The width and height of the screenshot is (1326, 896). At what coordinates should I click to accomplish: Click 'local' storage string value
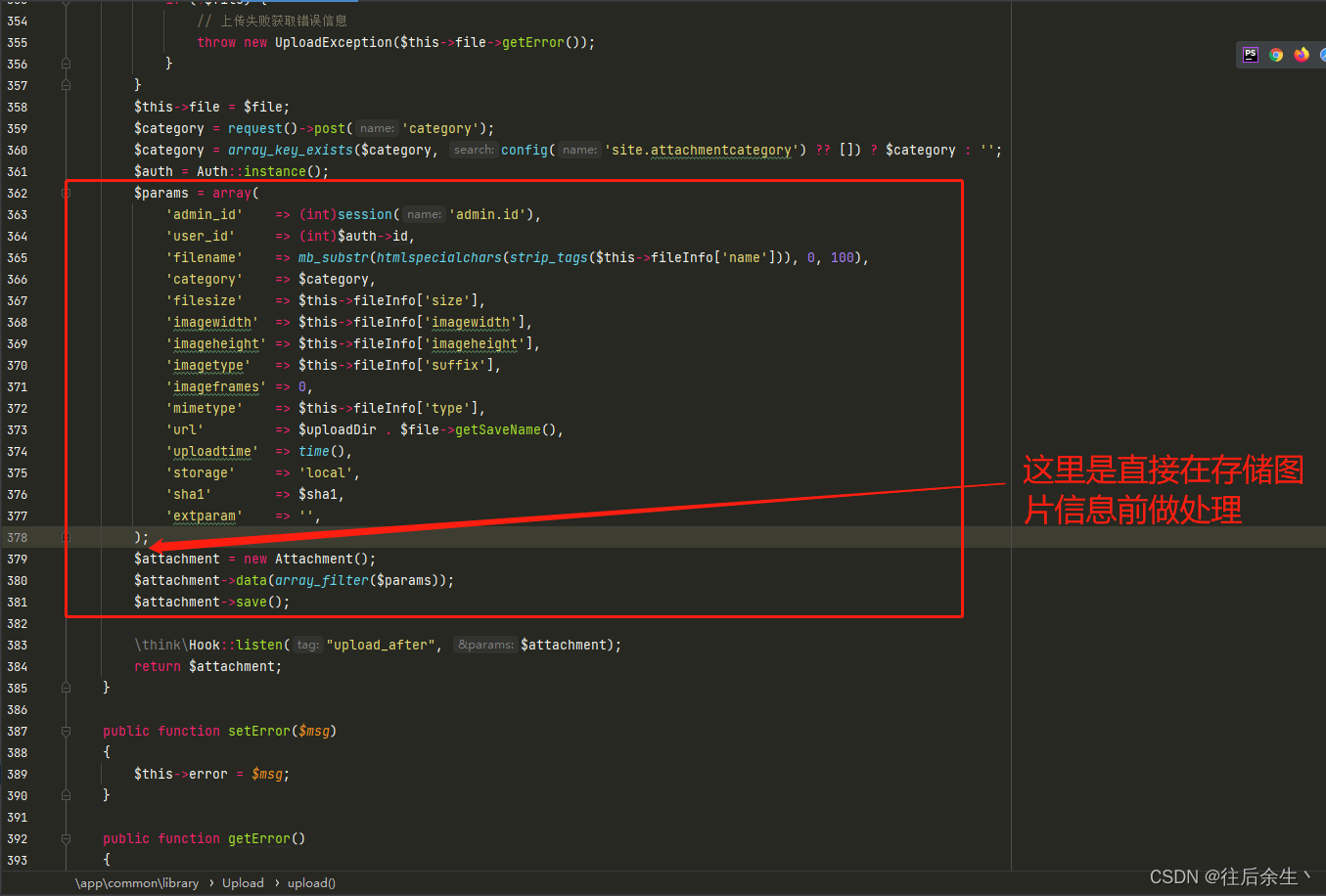pyautogui.click(x=326, y=472)
